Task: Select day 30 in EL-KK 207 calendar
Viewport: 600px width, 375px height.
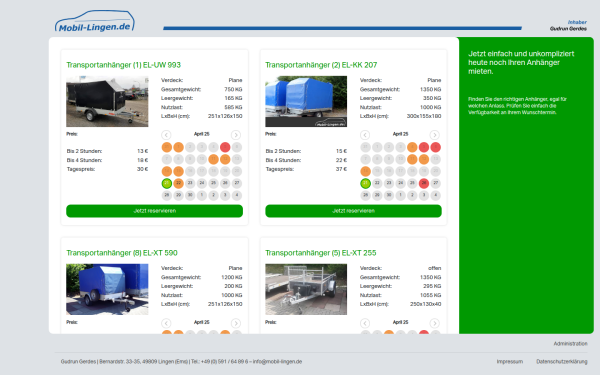Action: [389, 195]
